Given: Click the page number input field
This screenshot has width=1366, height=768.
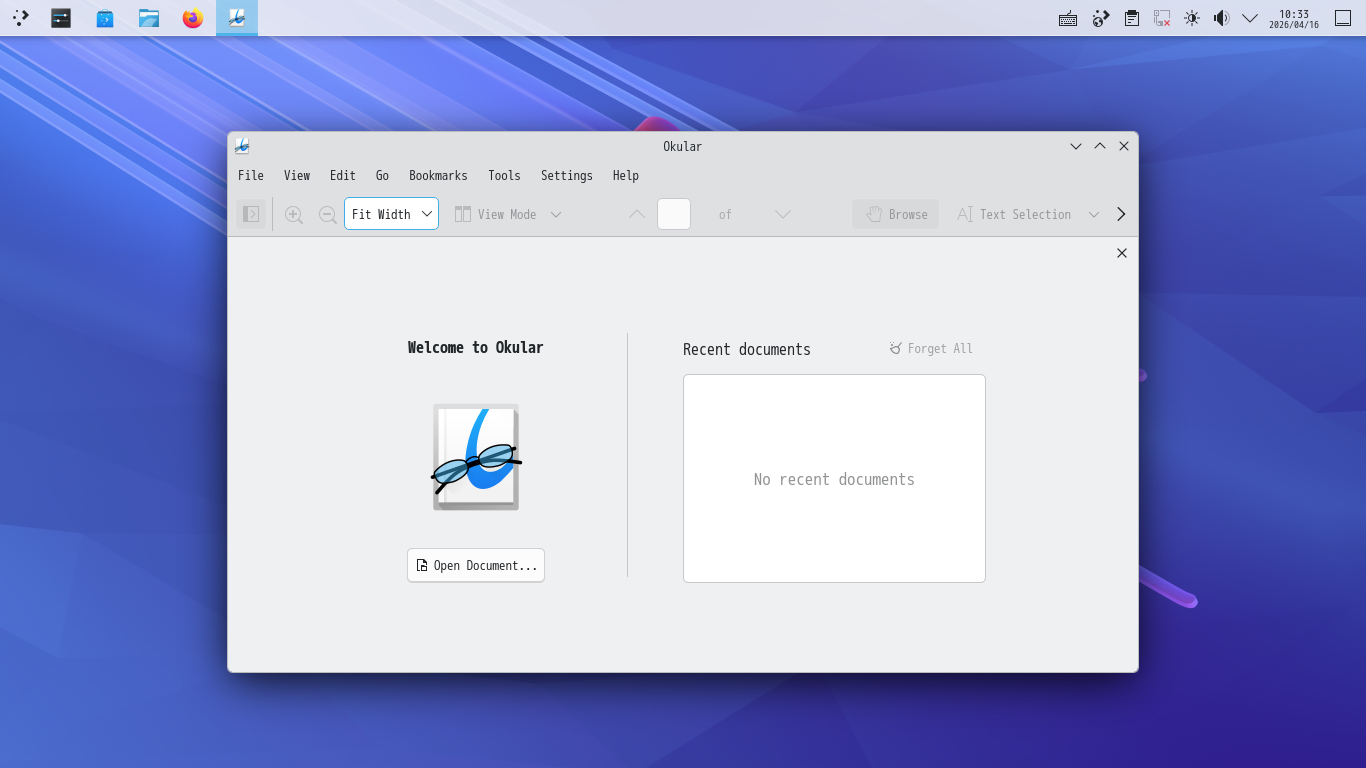Looking at the screenshot, I should [673, 214].
